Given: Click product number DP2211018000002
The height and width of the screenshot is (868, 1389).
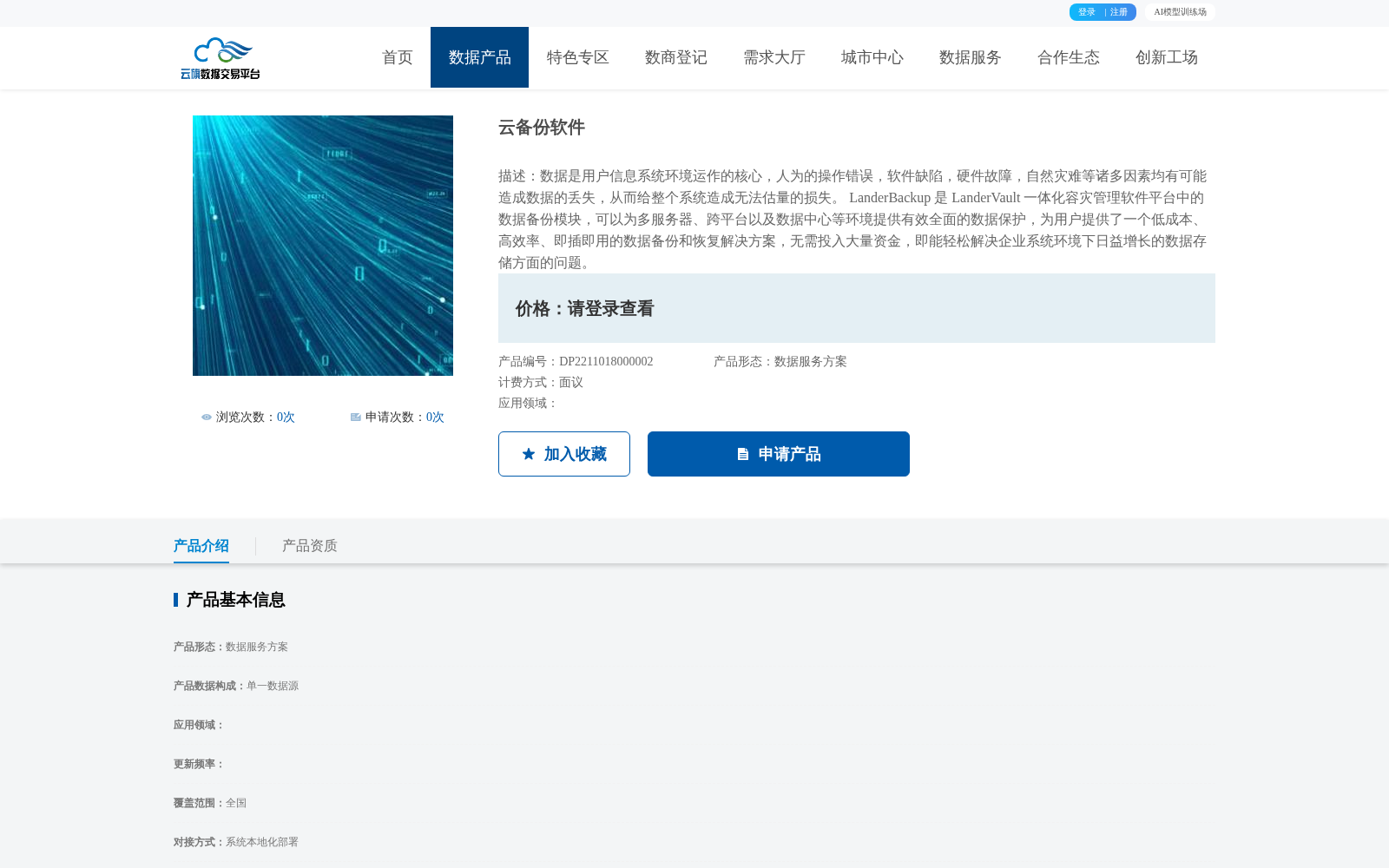Looking at the screenshot, I should 606,362.
